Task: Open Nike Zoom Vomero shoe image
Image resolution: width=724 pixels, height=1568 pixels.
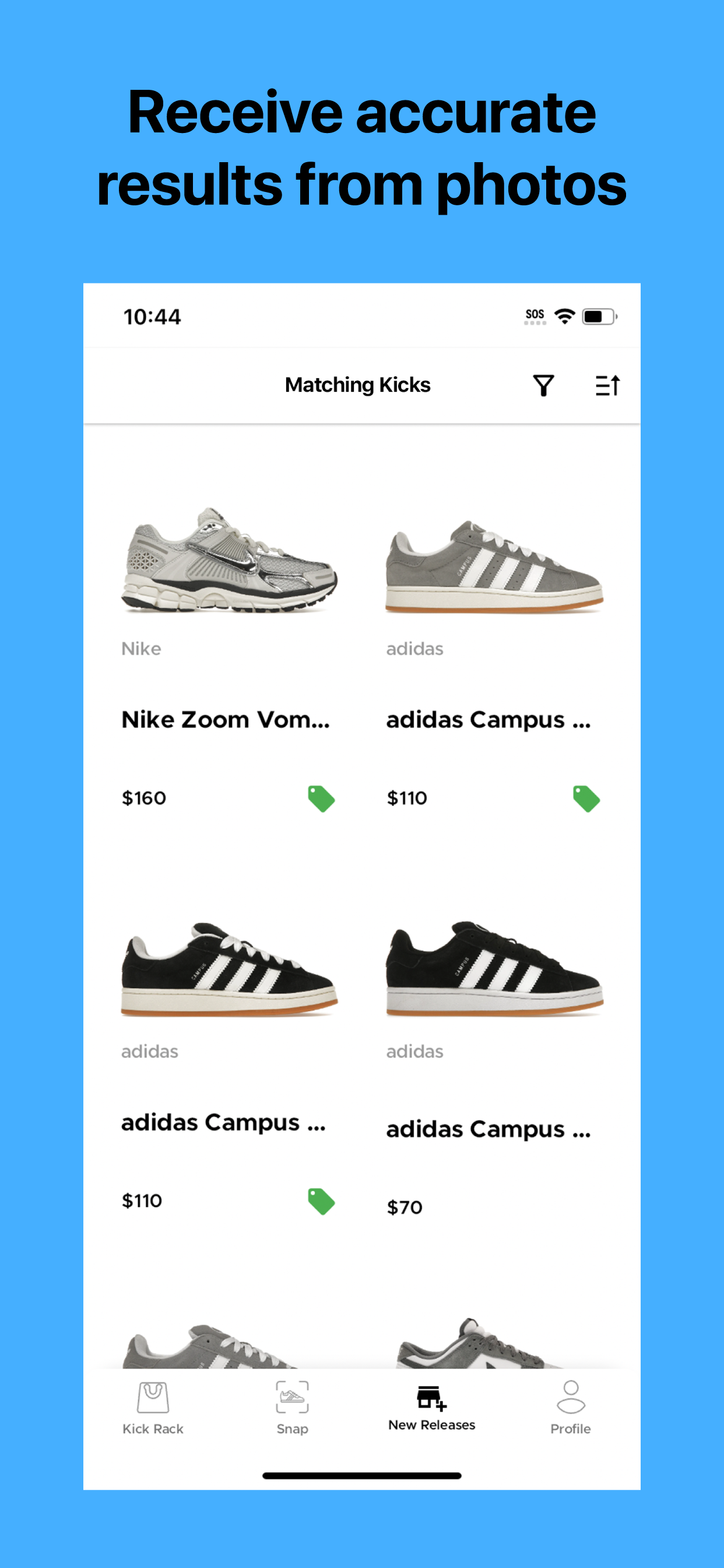Action: click(229, 559)
